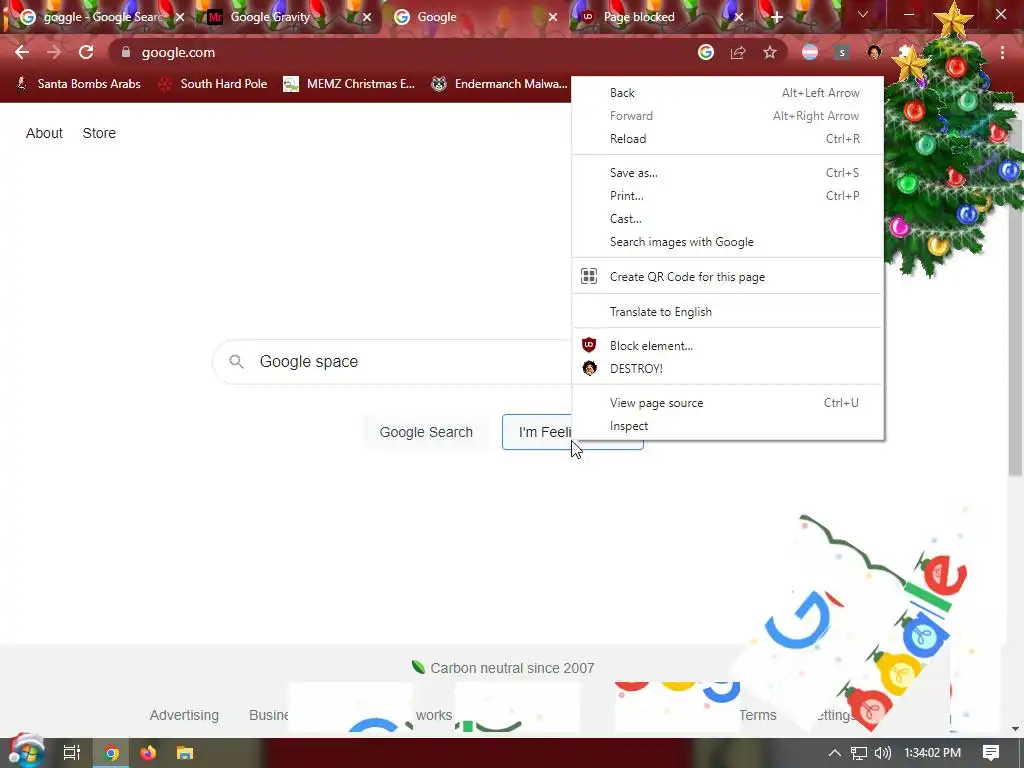Click QR code icon in context menu
The width and height of the screenshot is (1024, 768).
click(x=588, y=276)
